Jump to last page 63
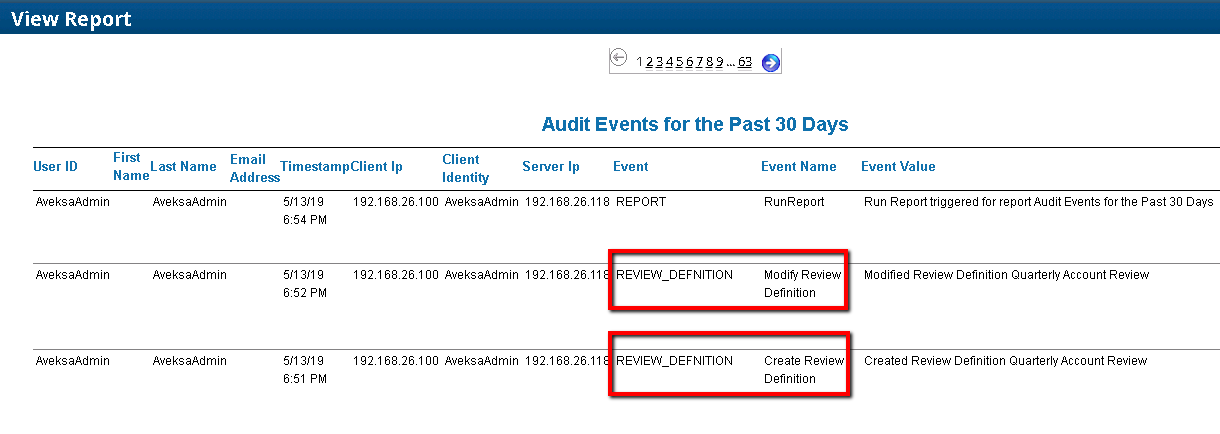Screen dimensions: 1220x434 pyautogui.click(x=745, y=62)
